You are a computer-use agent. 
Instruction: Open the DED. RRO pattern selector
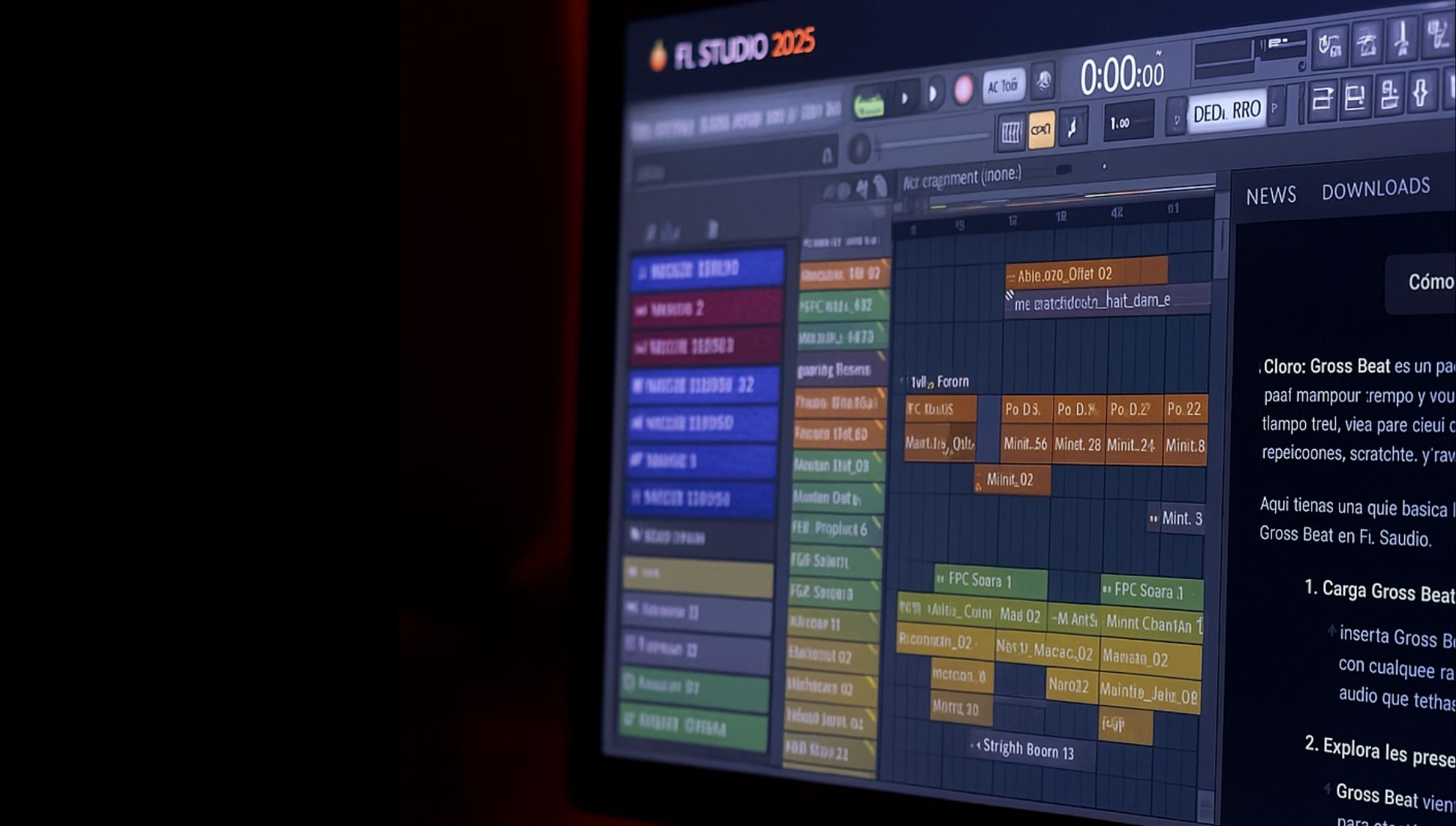click(x=1226, y=112)
